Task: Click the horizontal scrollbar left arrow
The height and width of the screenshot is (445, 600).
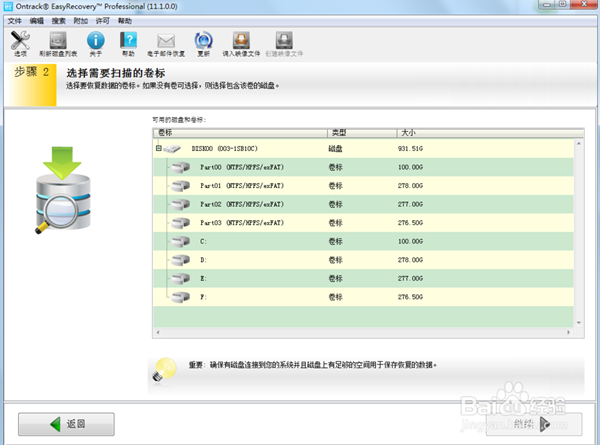Action: tap(158, 332)
